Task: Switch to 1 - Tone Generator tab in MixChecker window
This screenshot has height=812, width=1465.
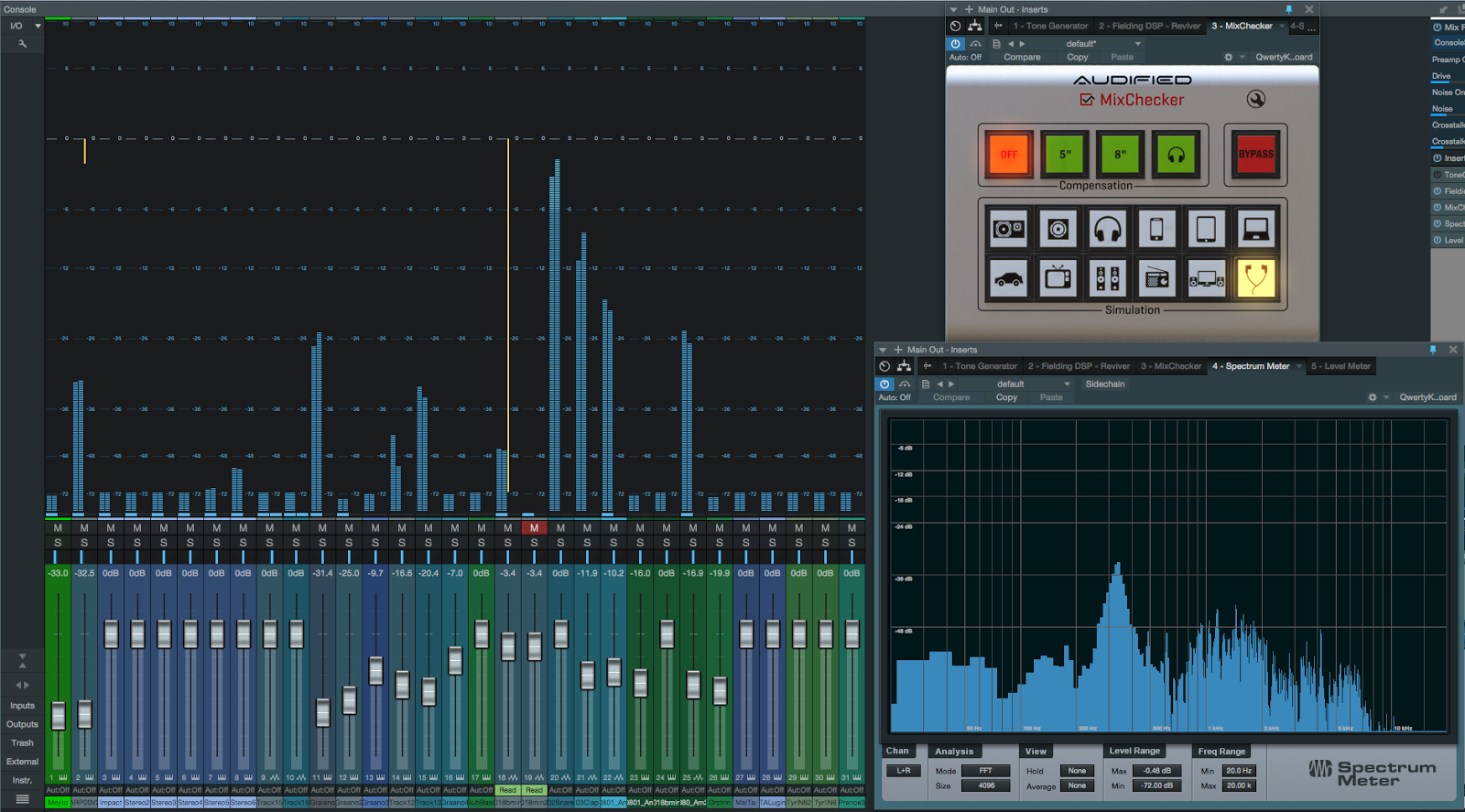Action: (1050, 27)
